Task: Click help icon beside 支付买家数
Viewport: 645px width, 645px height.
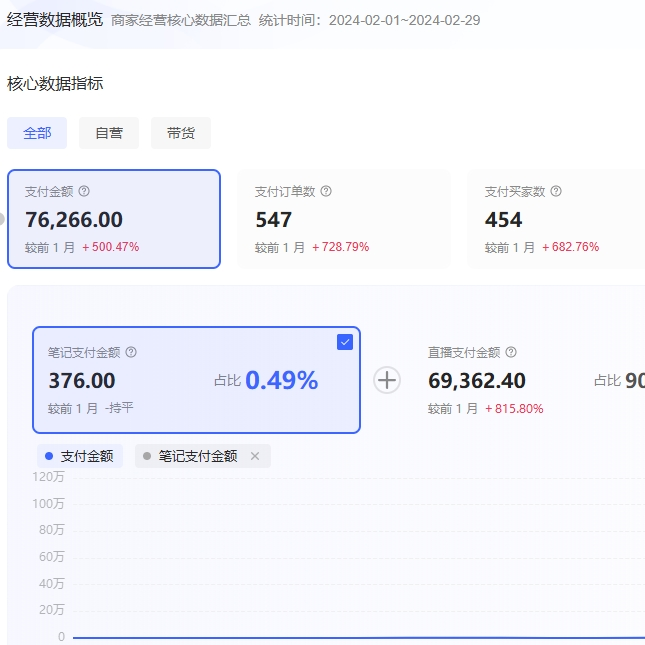Action: pos(556,191)
